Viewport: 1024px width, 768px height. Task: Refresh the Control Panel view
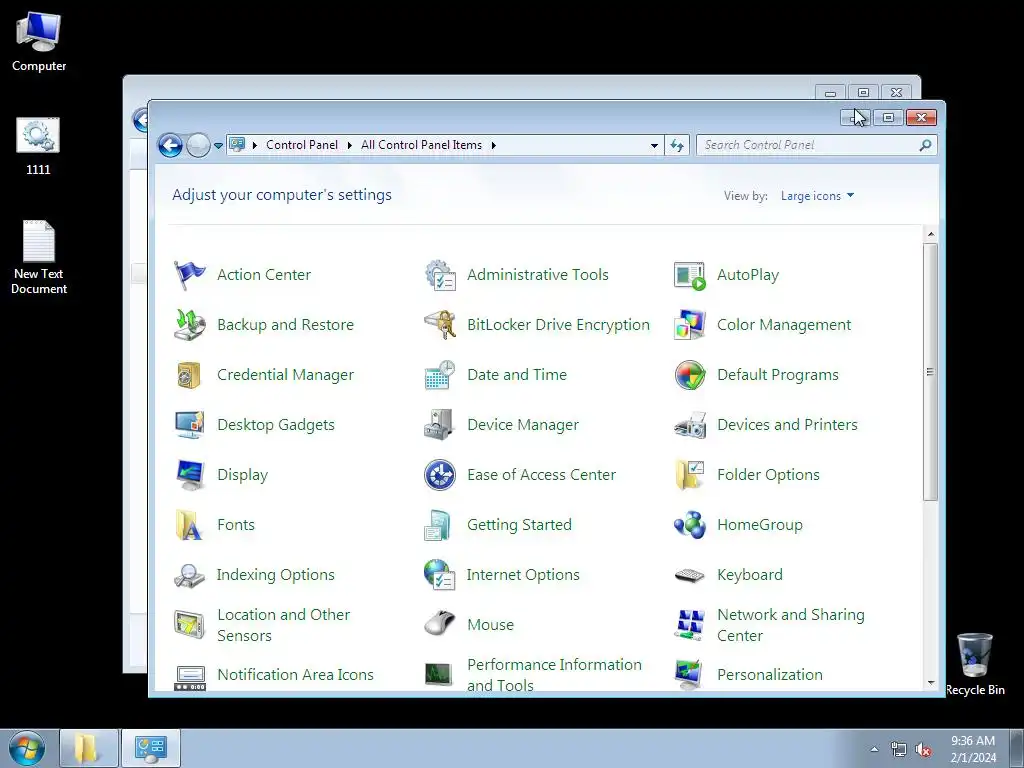pos(677,146)
